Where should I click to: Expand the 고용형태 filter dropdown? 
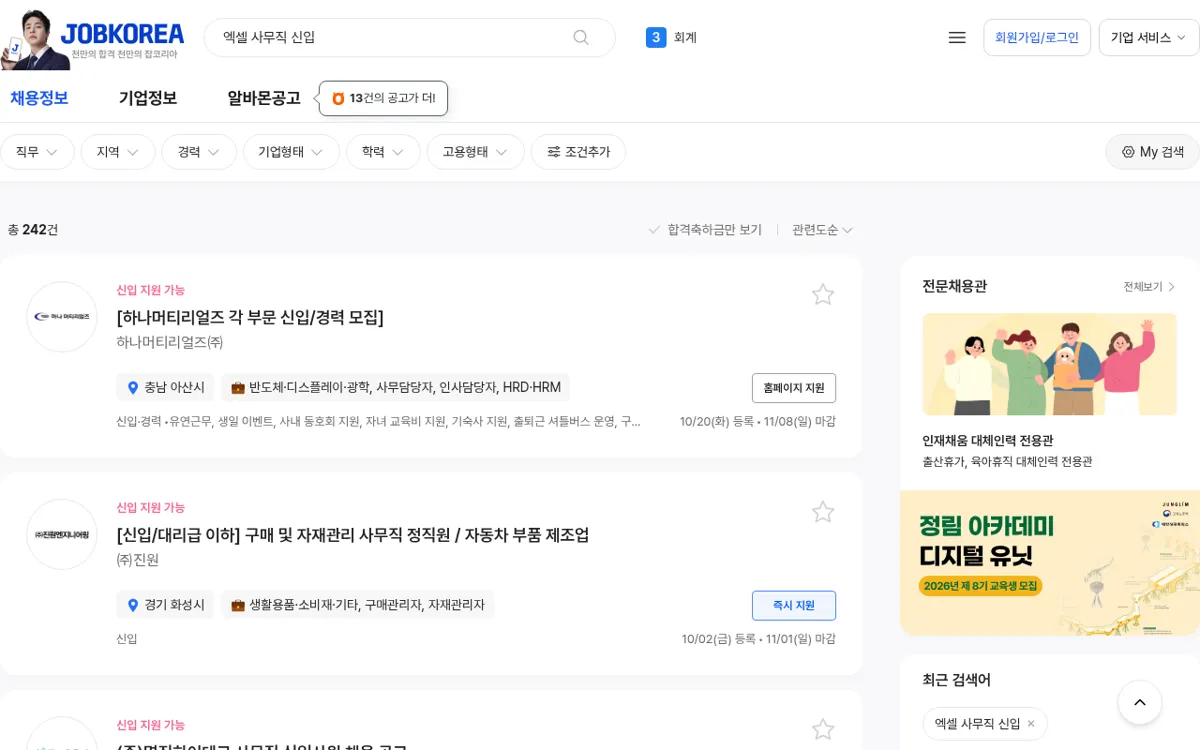pos(476,152)
